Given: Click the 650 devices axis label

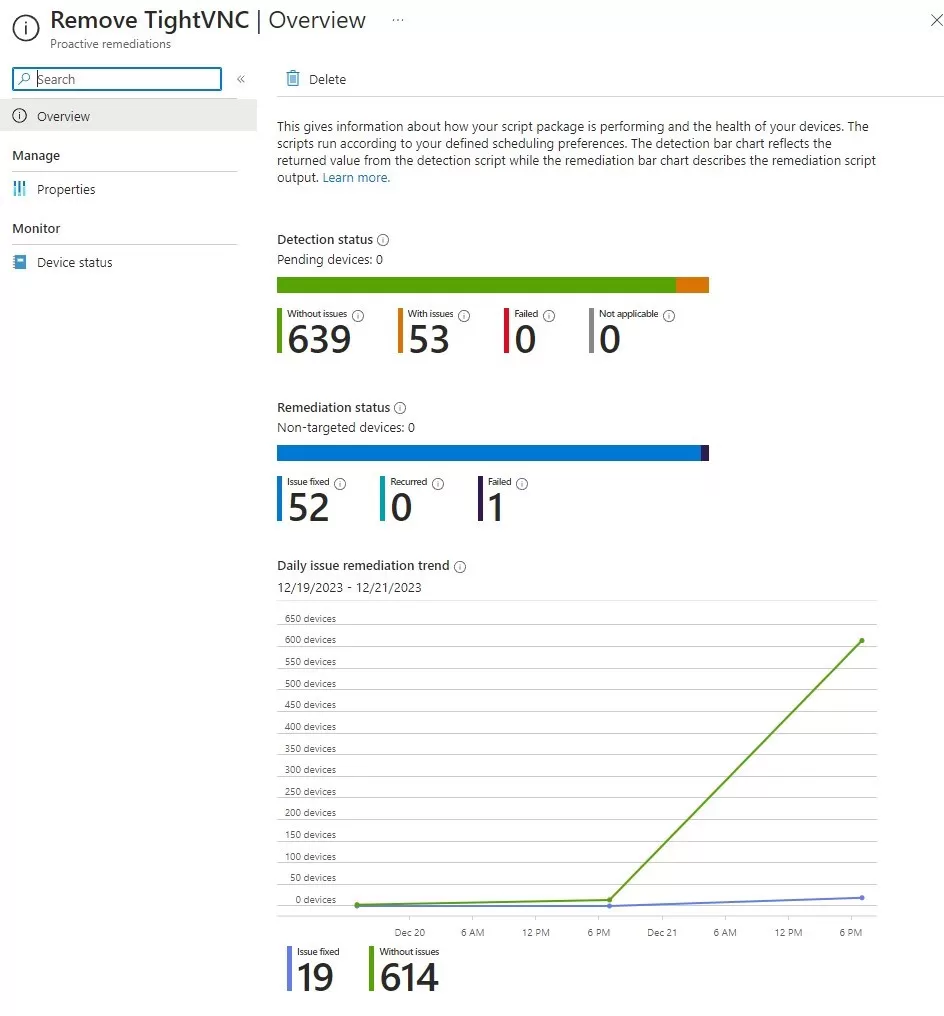Looking at the screenshot, I should pos(310,619).
